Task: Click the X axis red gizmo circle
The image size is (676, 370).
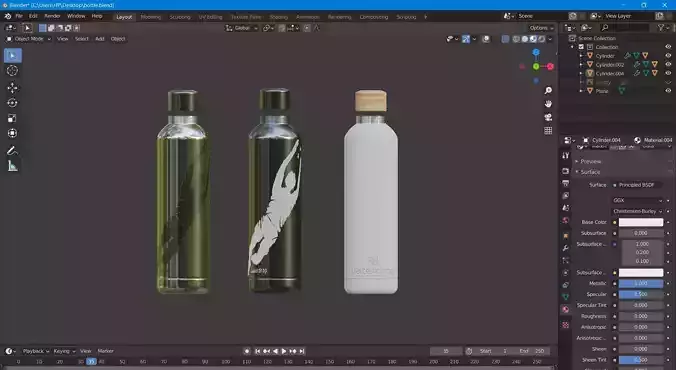Action: click(551, 66)
